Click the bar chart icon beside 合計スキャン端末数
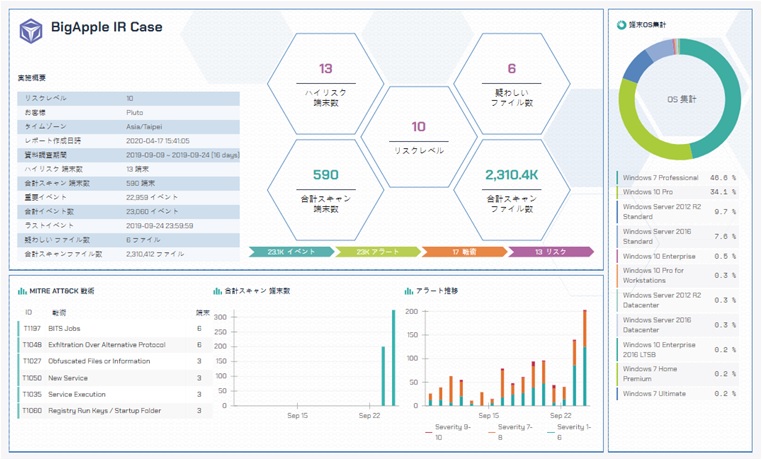The height and width of the screenshot is (460, 762). coord(218,291)
